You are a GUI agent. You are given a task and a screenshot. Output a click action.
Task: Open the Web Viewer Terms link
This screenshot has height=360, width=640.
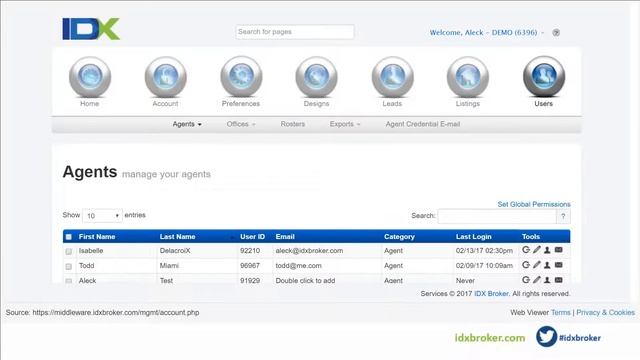coord(561,312)
